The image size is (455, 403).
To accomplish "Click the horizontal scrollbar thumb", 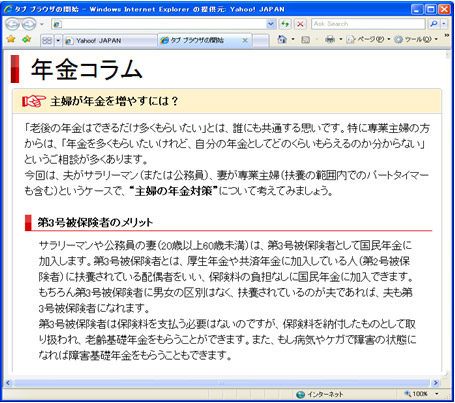I will tap(221, 383).
